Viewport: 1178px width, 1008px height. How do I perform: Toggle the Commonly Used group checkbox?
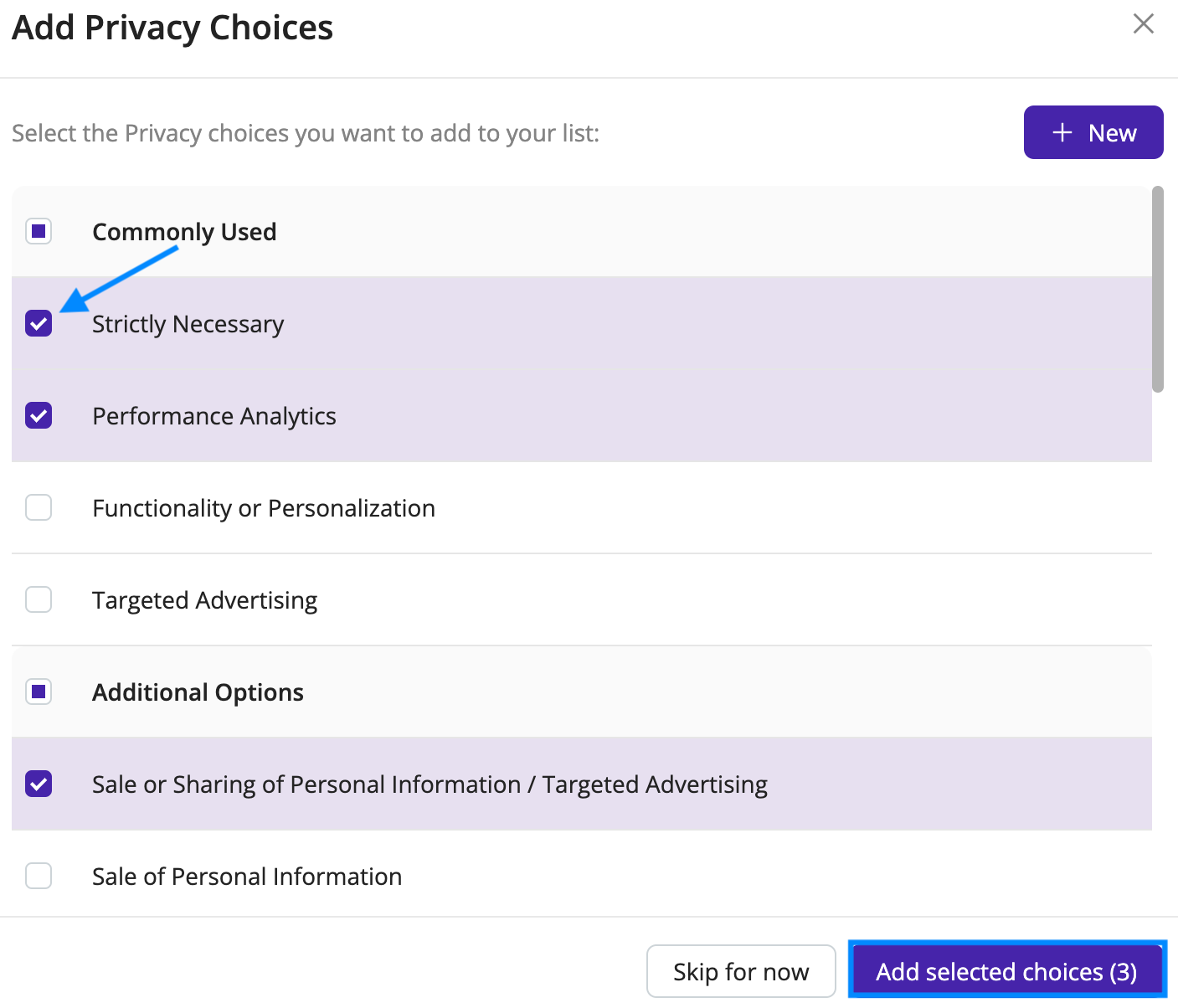coord(39,231)
